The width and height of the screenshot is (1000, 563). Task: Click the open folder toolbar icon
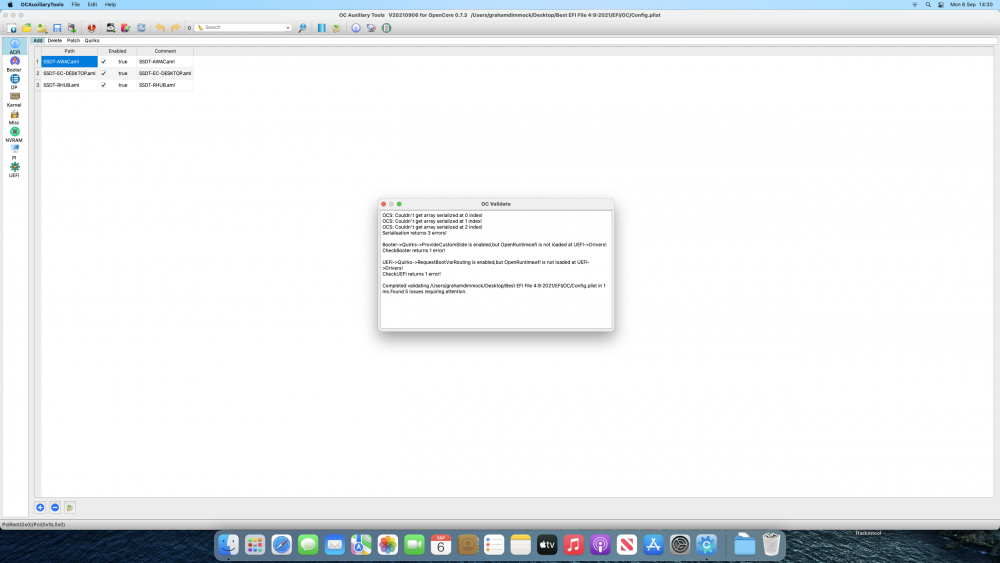tap(27, 28)
